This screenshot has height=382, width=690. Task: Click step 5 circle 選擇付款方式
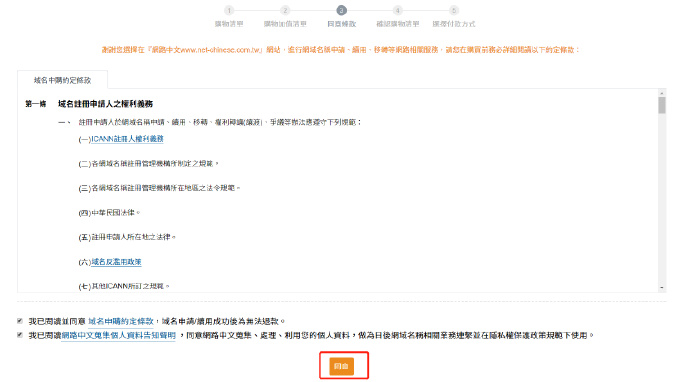[454, 11]
